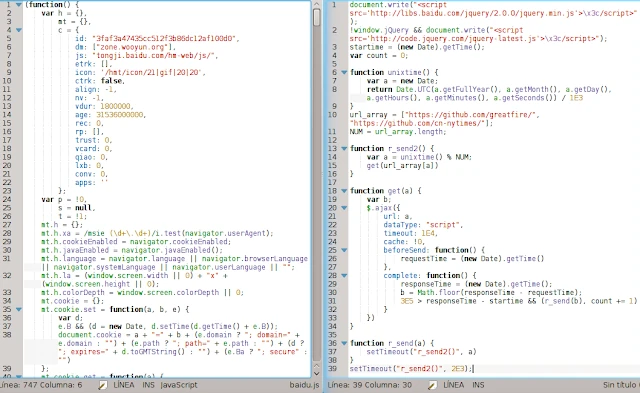Click 'mt.h.cookieEnabled' on line 29
This screenshot has width=640, height=393.
(x=79, y=242)
